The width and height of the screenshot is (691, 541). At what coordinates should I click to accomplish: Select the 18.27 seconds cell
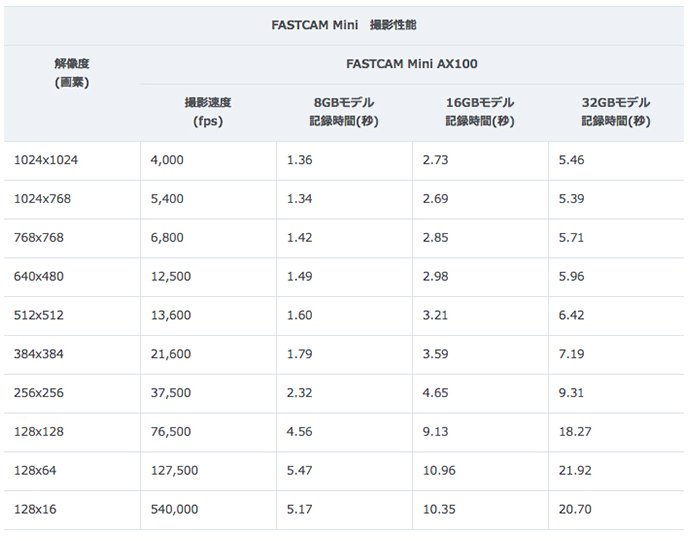[617, 432]
